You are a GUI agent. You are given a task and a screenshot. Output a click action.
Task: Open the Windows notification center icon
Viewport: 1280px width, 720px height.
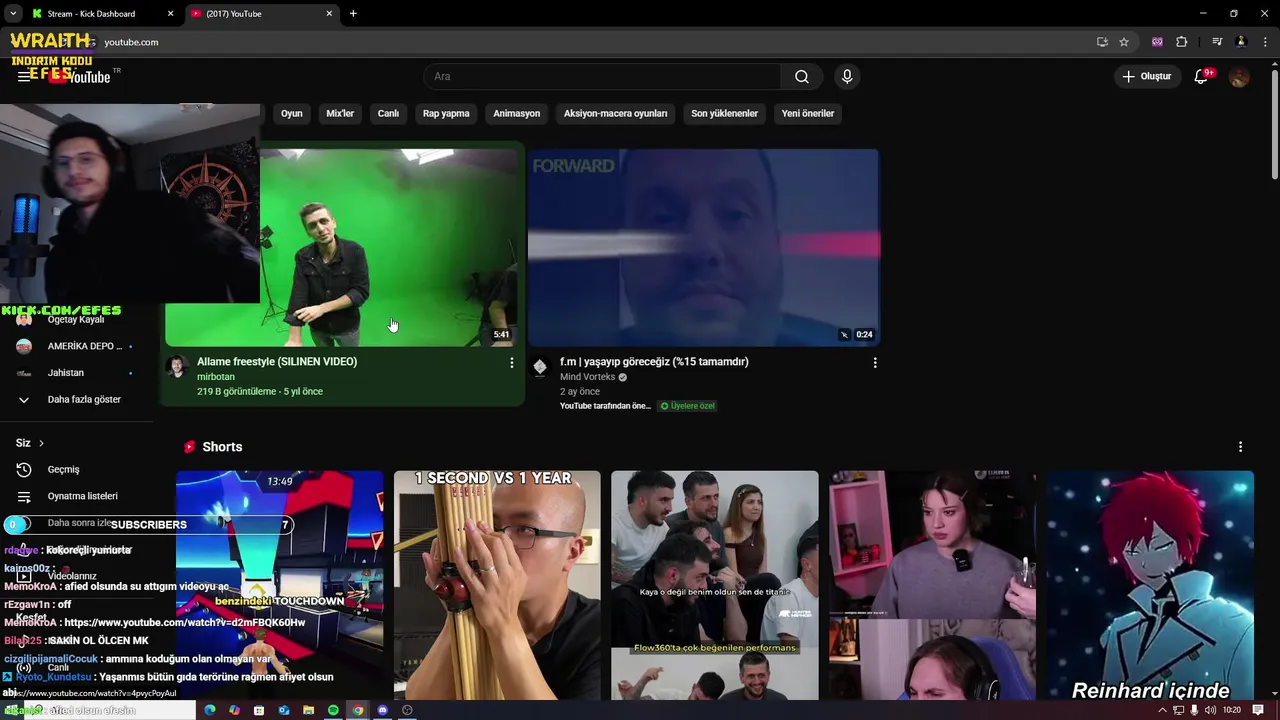(1258, 710)
